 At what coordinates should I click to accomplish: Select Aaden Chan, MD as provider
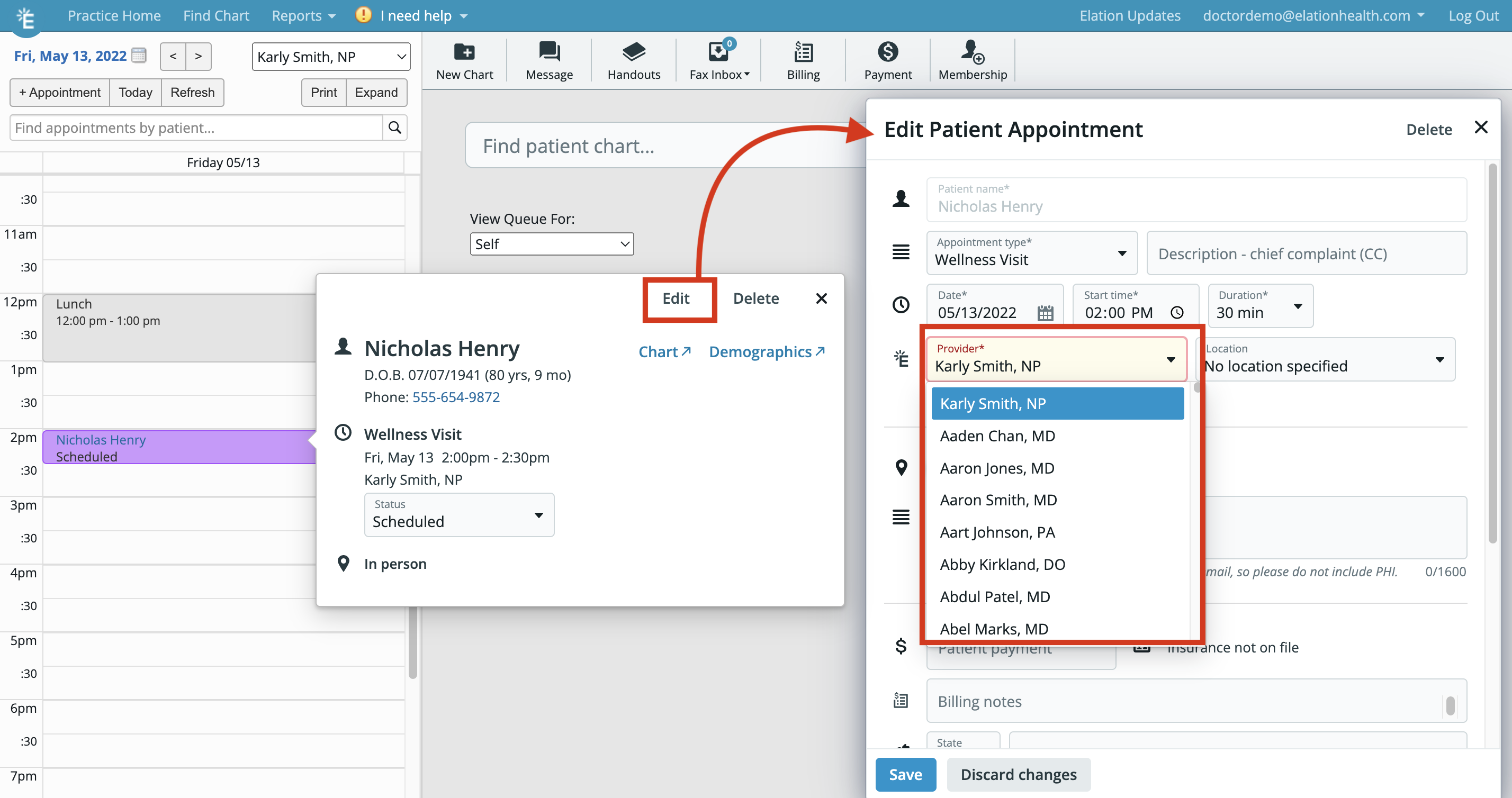click(998, 436)
